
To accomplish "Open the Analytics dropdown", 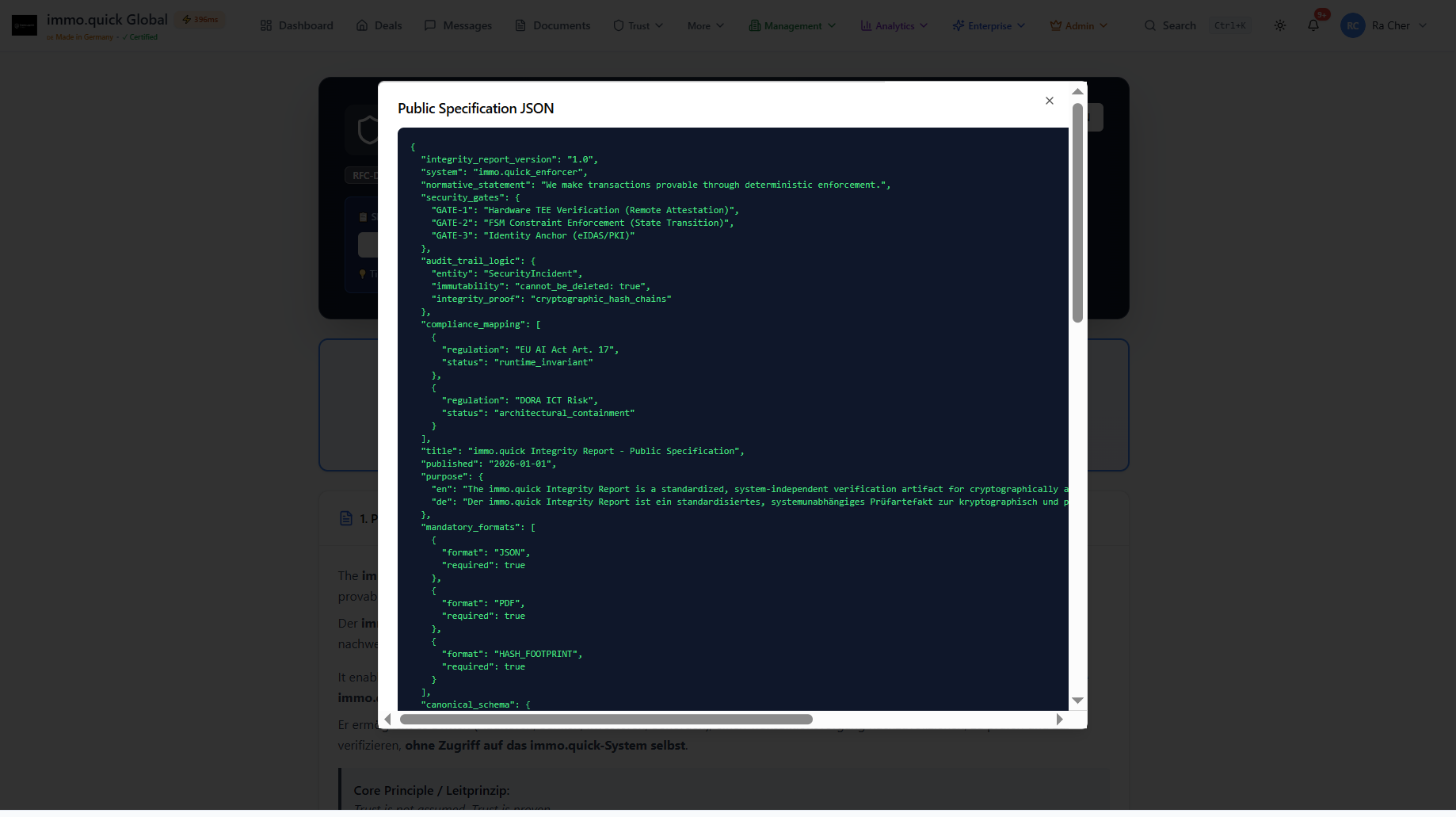I will [x=894, y=25].
